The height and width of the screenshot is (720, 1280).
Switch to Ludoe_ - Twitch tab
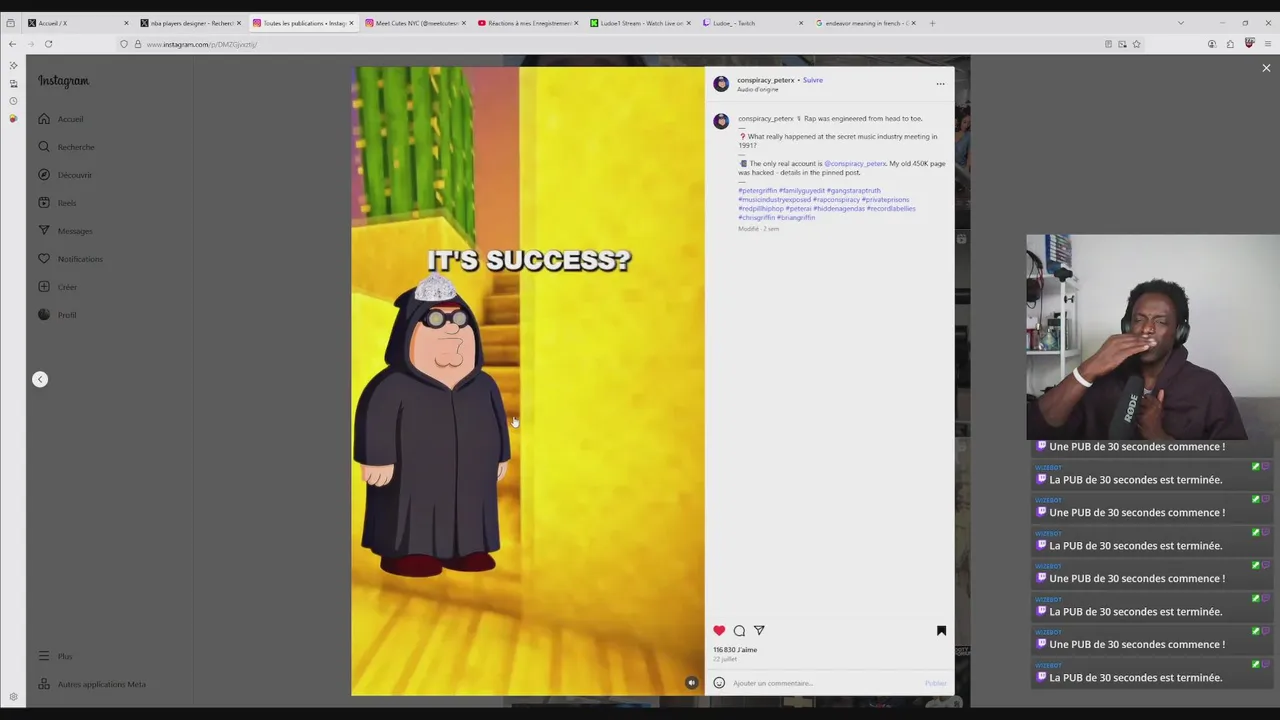click(753, 23)
